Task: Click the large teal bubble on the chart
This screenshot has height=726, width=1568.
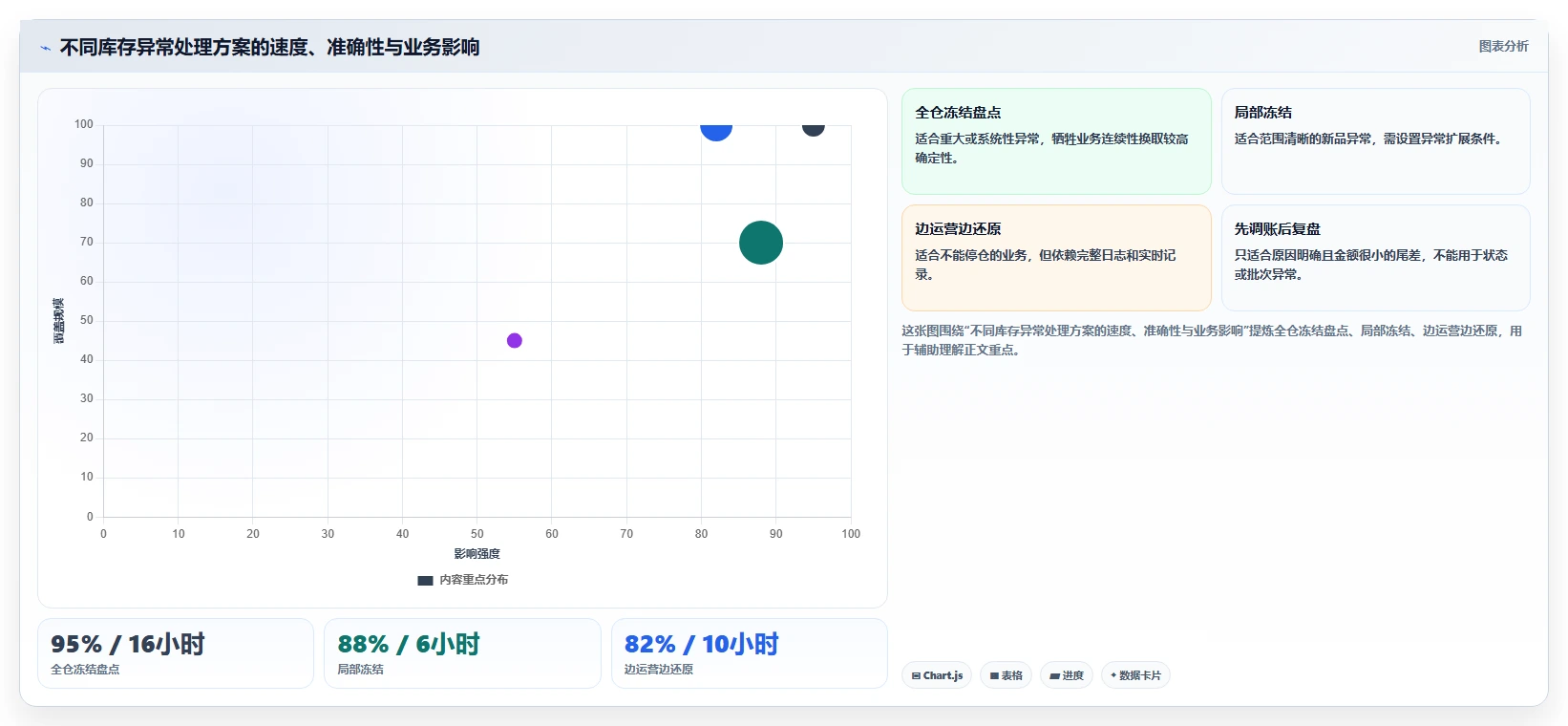Action: point(761,243)
